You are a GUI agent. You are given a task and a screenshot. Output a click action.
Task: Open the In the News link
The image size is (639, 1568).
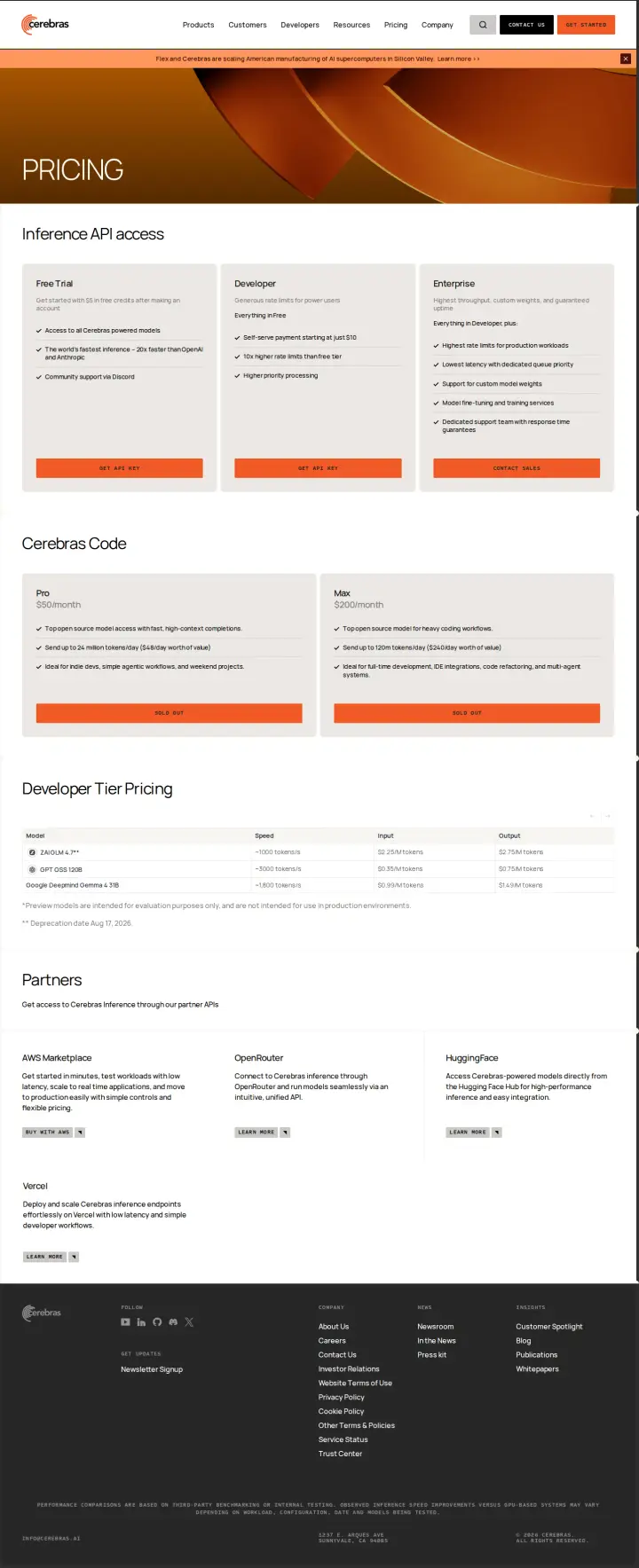(437, 1341)
